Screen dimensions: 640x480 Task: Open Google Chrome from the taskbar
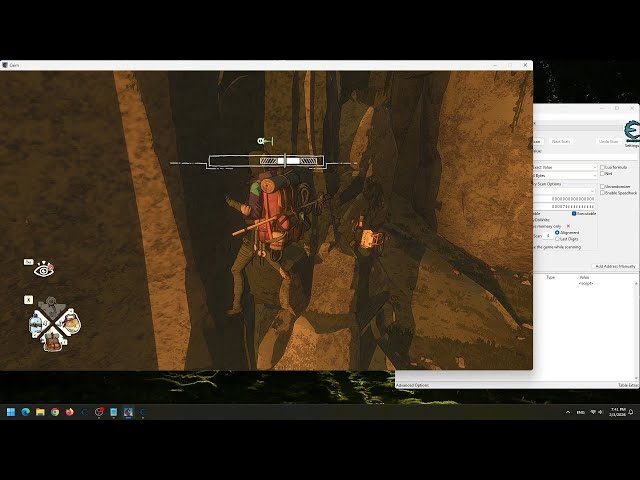click(55, 412)
